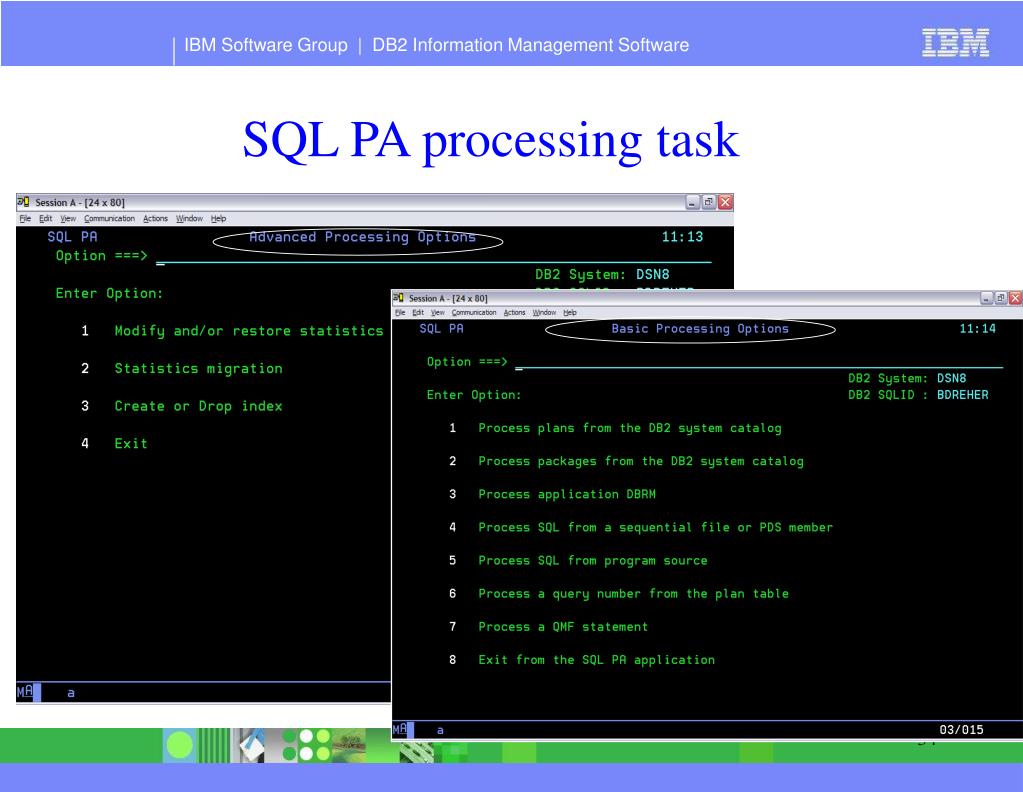Screen dimensions: 1023x792
Task: Select 'Exit' option in Advanced Processing Options
Action: click(131, 444)
